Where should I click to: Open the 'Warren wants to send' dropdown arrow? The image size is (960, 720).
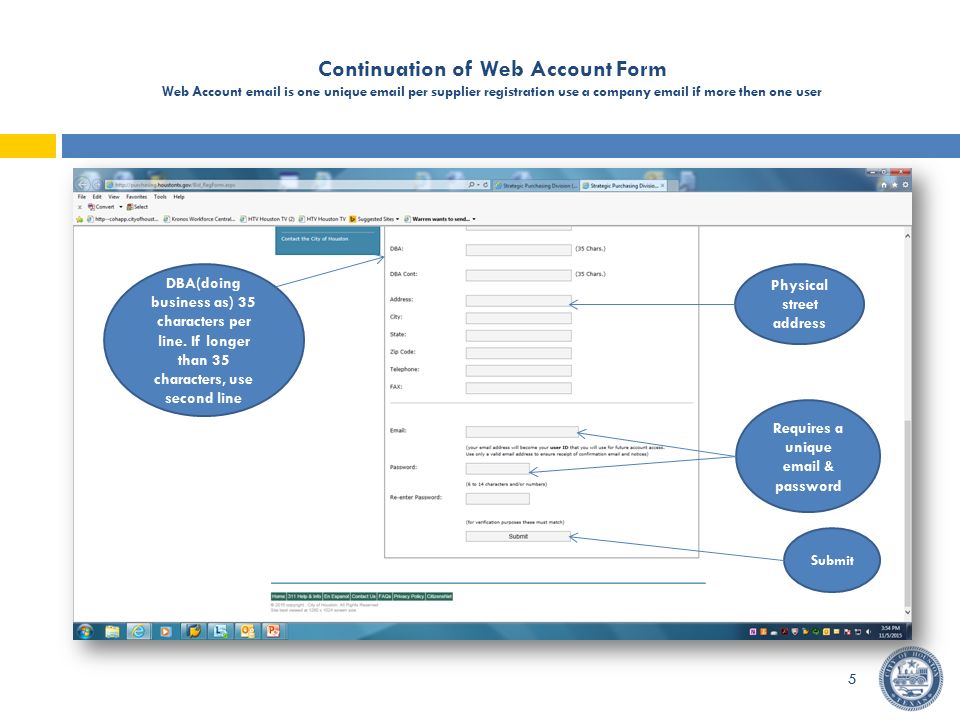pyautogui.click(x=474, y=219)
